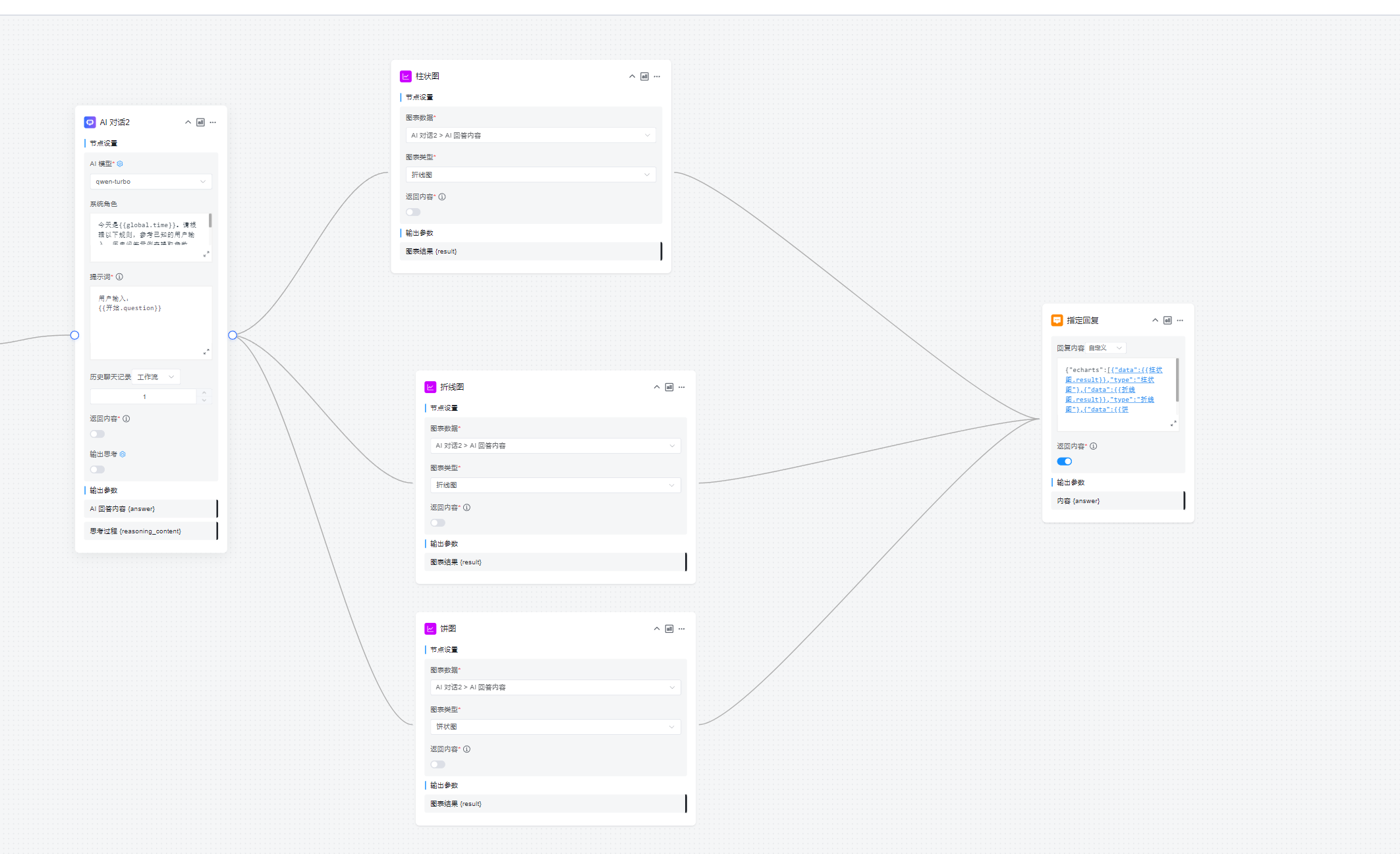1400x854 pixels.
Task: Open 图表类型 dropdown in 折线图 node
Action: tap(555, 485)
